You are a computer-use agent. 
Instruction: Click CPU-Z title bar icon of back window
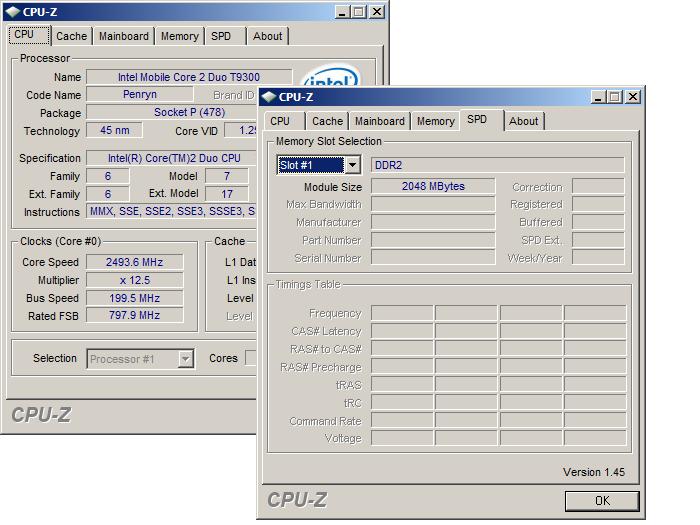click(x=12, y=12)
